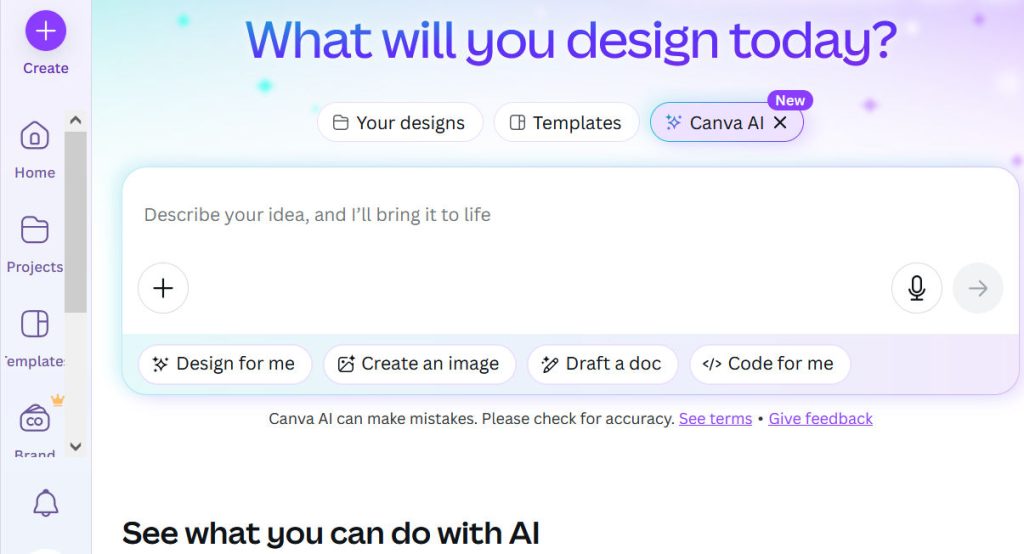Choose the Code for me option
The height and width of the screenshot is (554, 1024).
point(769,364)
